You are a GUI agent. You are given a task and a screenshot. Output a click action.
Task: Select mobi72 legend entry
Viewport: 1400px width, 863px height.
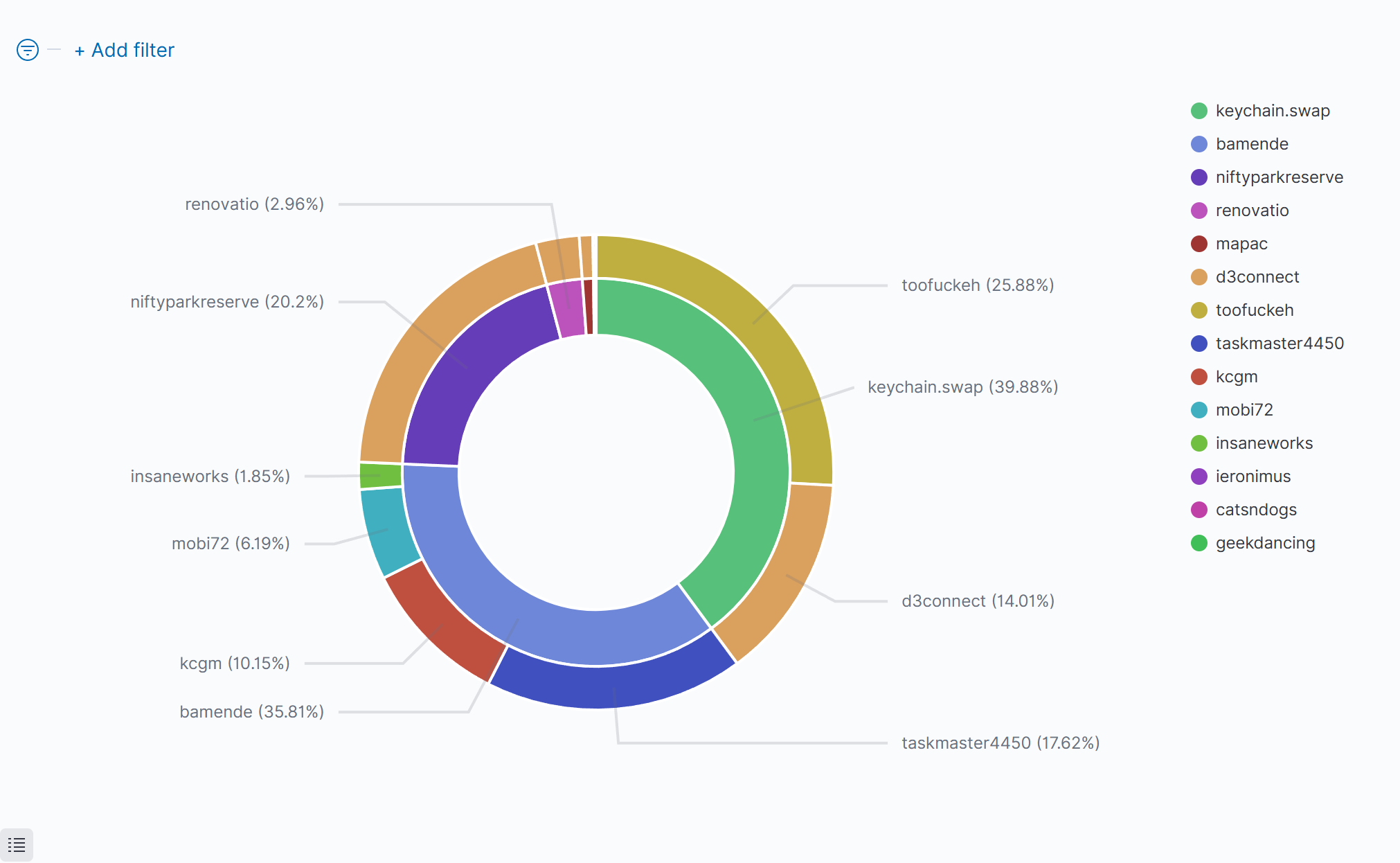coord(1244,410)
